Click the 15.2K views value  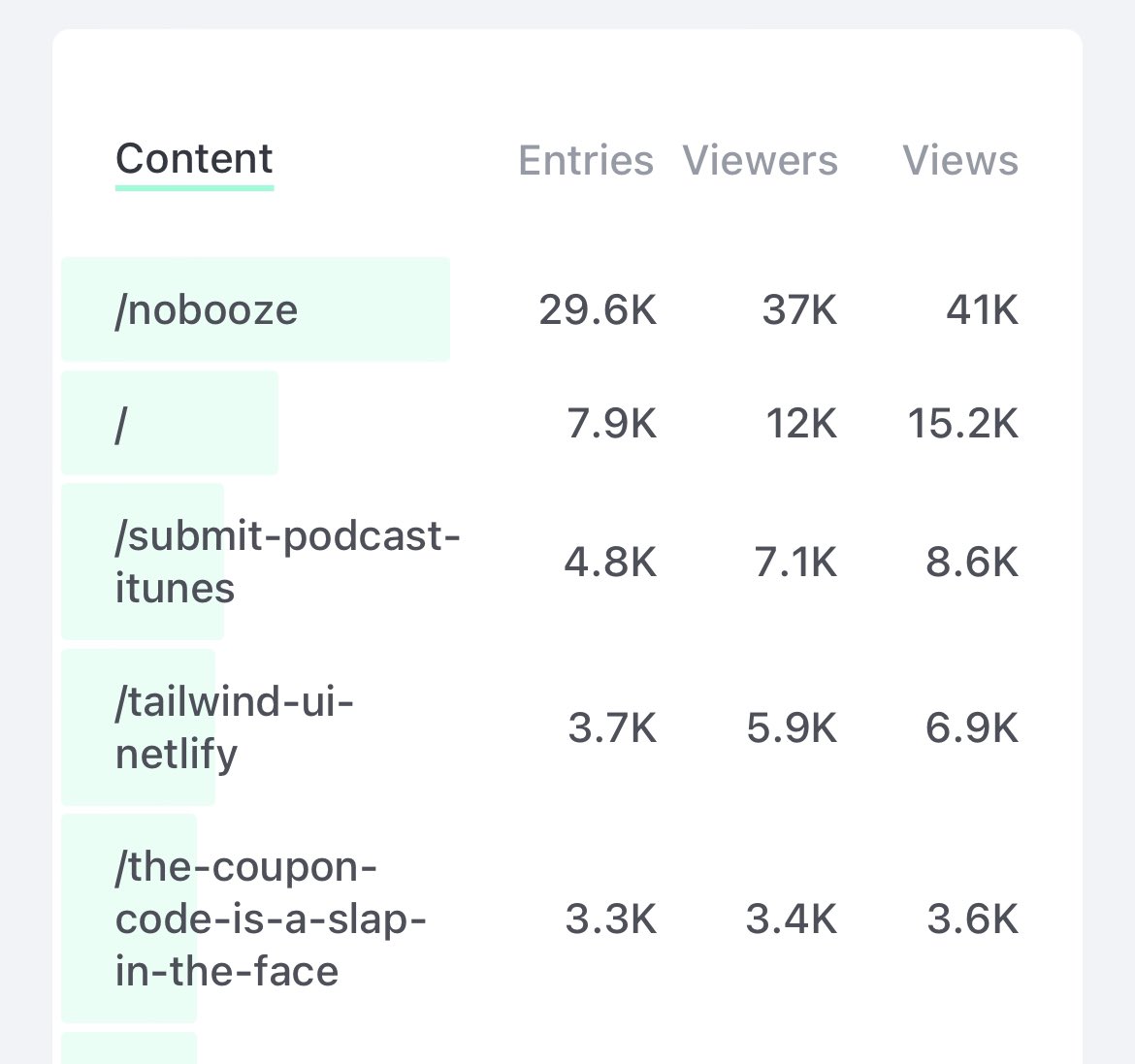click(x=962, y=424)
